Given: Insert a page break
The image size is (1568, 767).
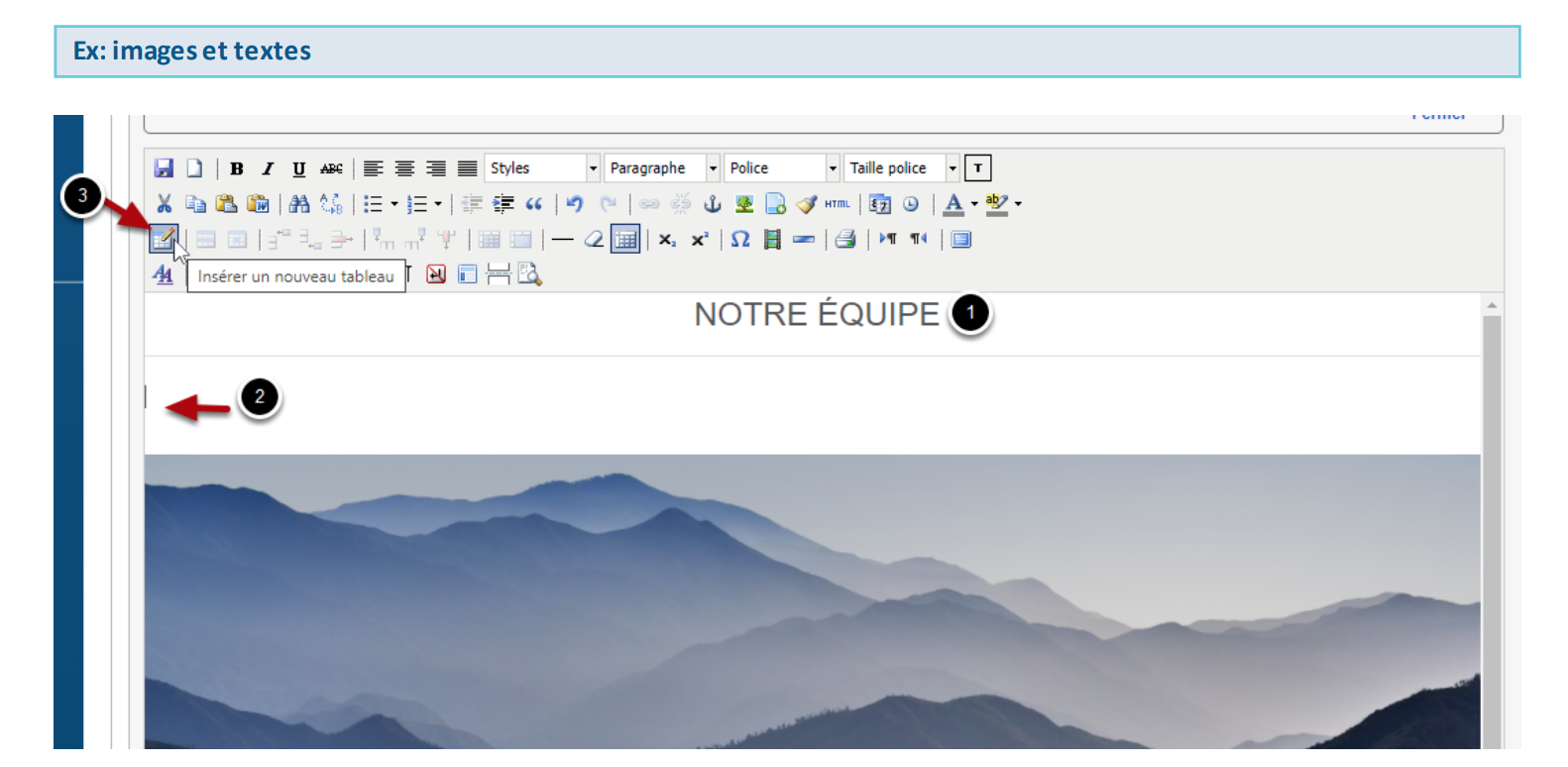Looking at the screenshot, I should click(x=499, y=274).
